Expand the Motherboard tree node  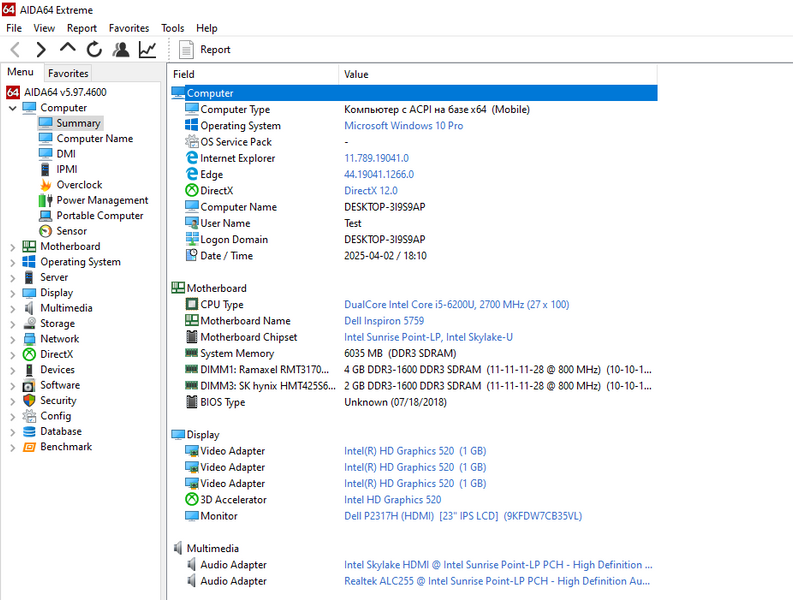click(13, 247)
